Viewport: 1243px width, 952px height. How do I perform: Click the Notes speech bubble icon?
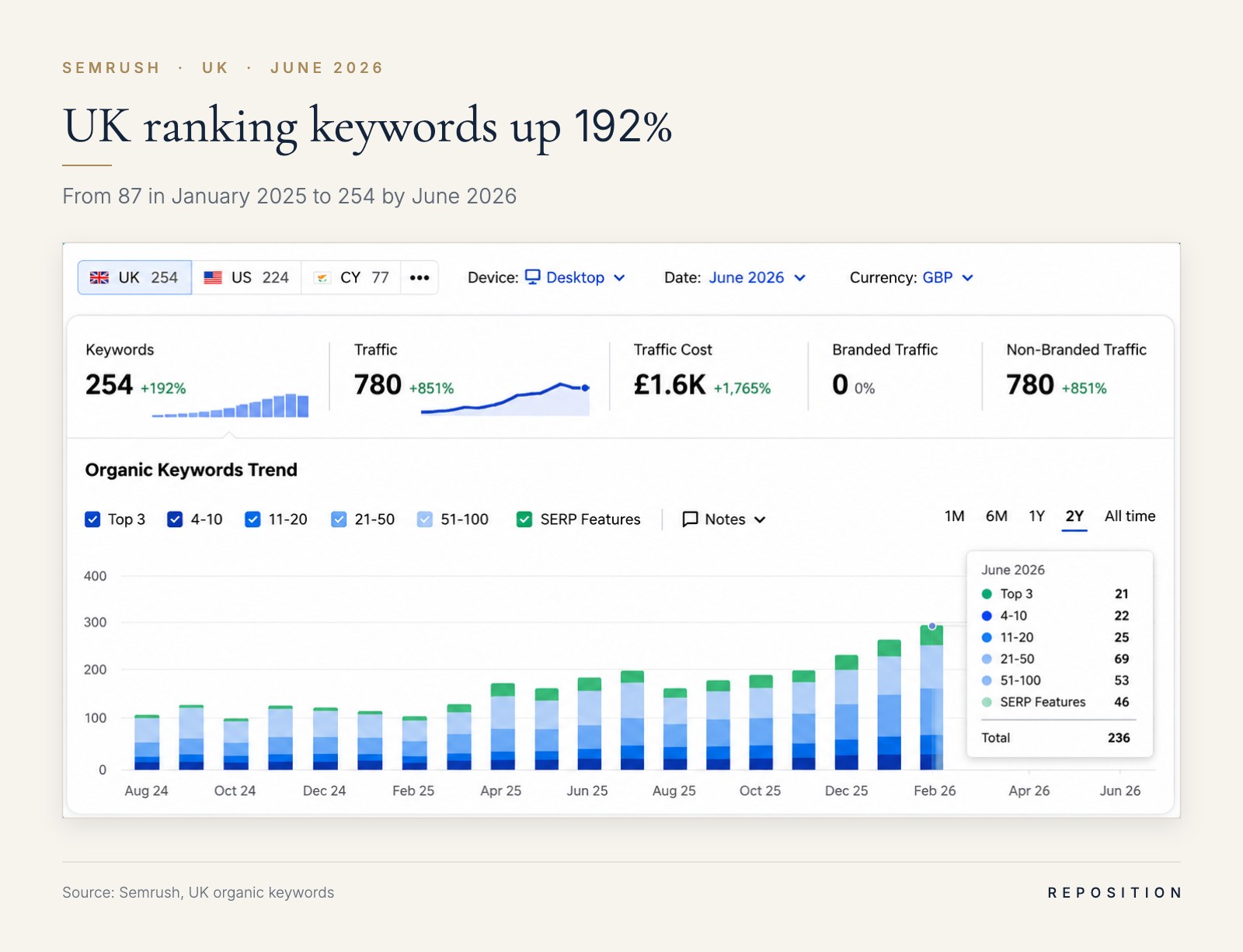click(690, 519)
